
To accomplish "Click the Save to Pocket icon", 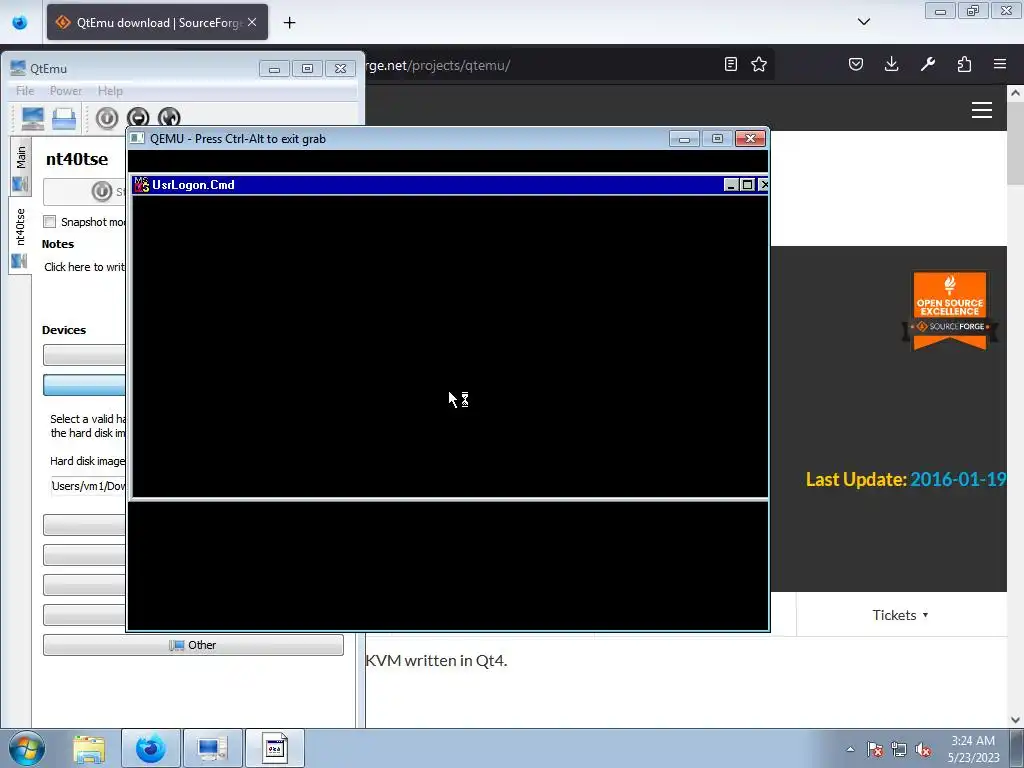I will 856,64.
